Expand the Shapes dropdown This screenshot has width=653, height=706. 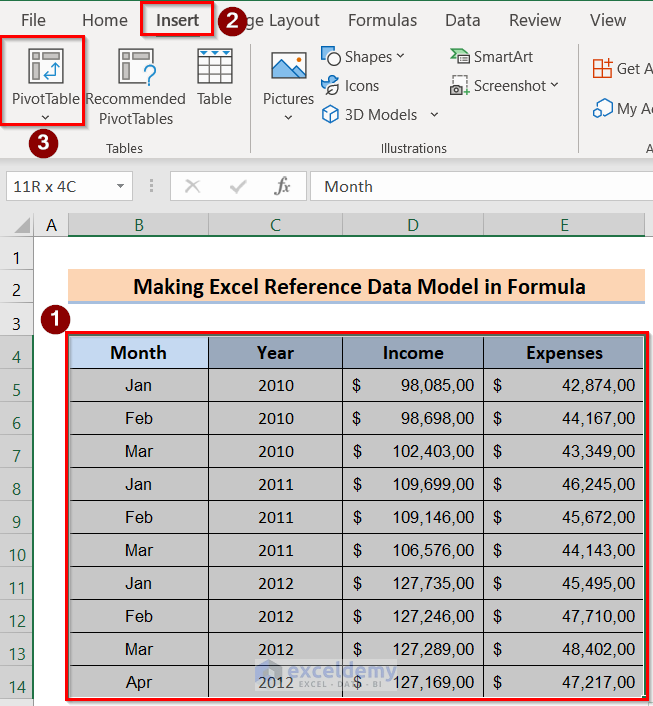coord(401,57)
